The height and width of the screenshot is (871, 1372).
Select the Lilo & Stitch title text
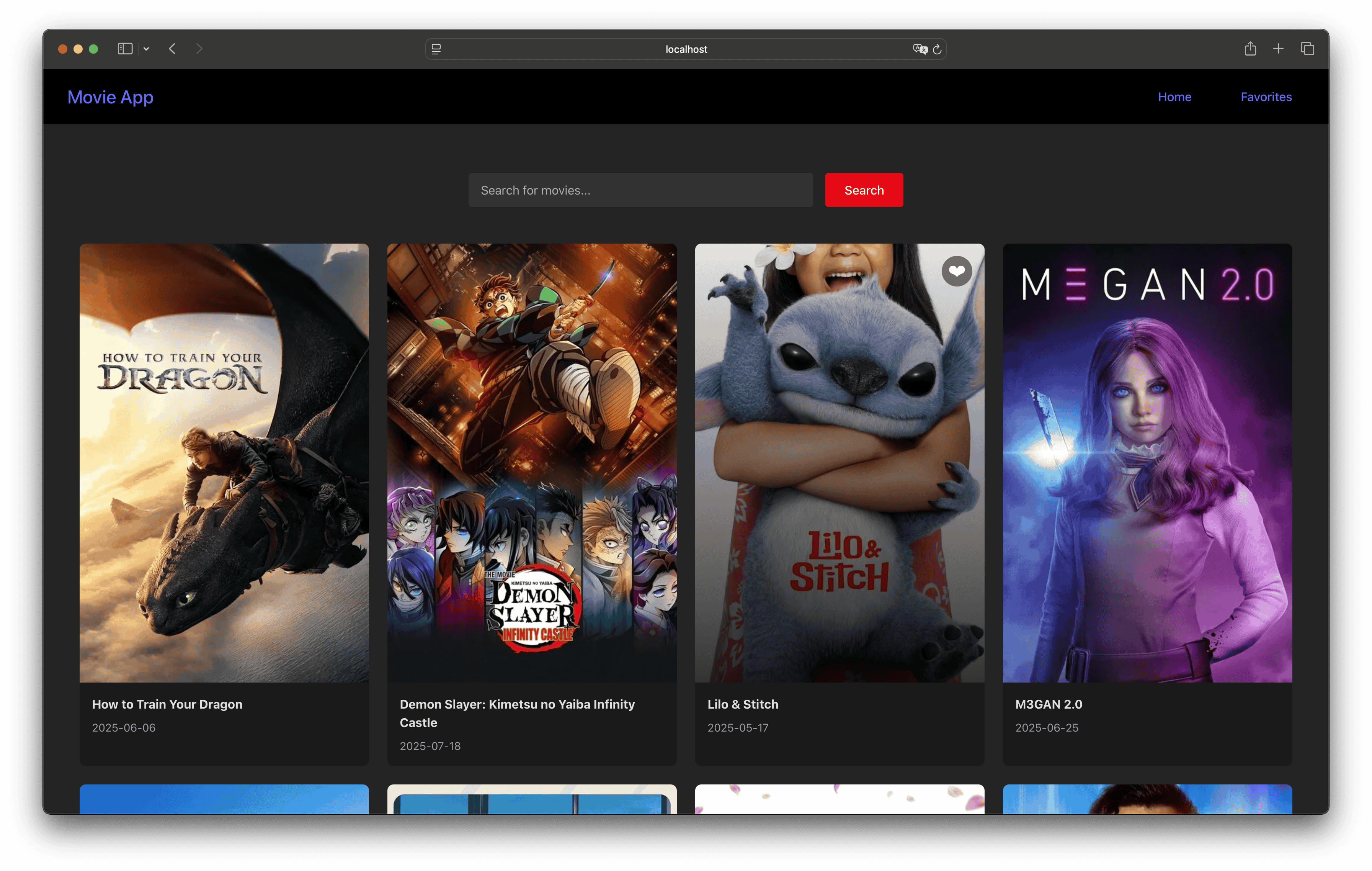[x=742, y=704]
